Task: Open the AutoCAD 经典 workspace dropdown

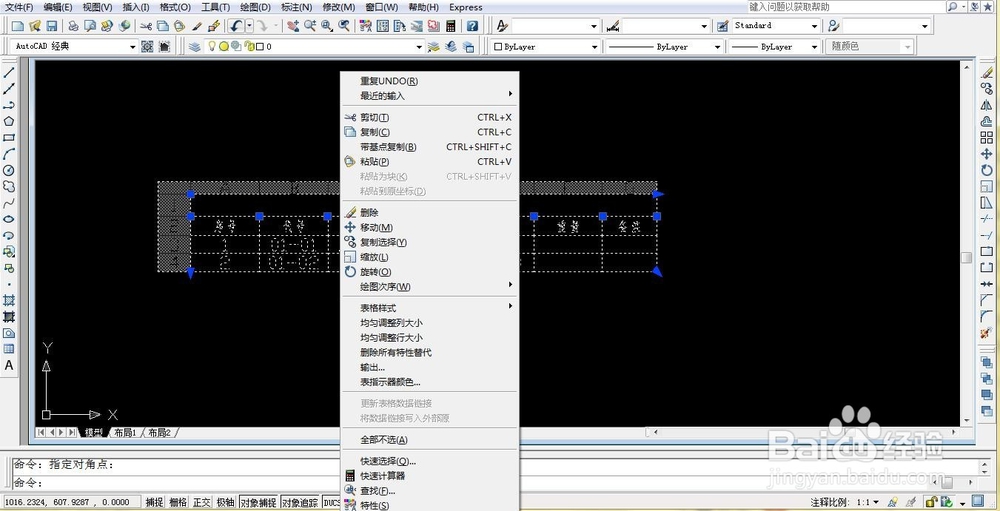Action: (75, 47)
